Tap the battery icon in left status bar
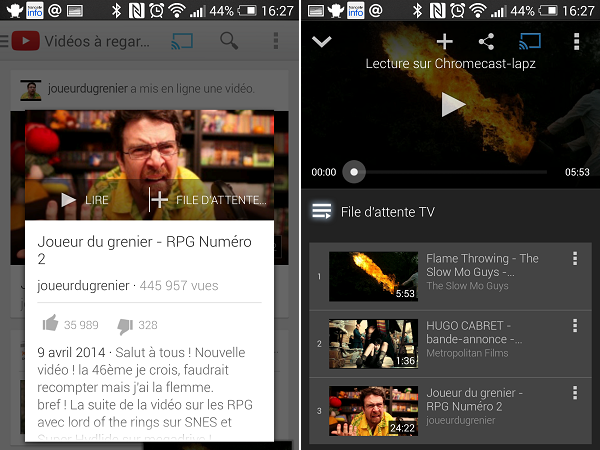Image resolution: width=600 pixels, height=450 pixels. 247,11
